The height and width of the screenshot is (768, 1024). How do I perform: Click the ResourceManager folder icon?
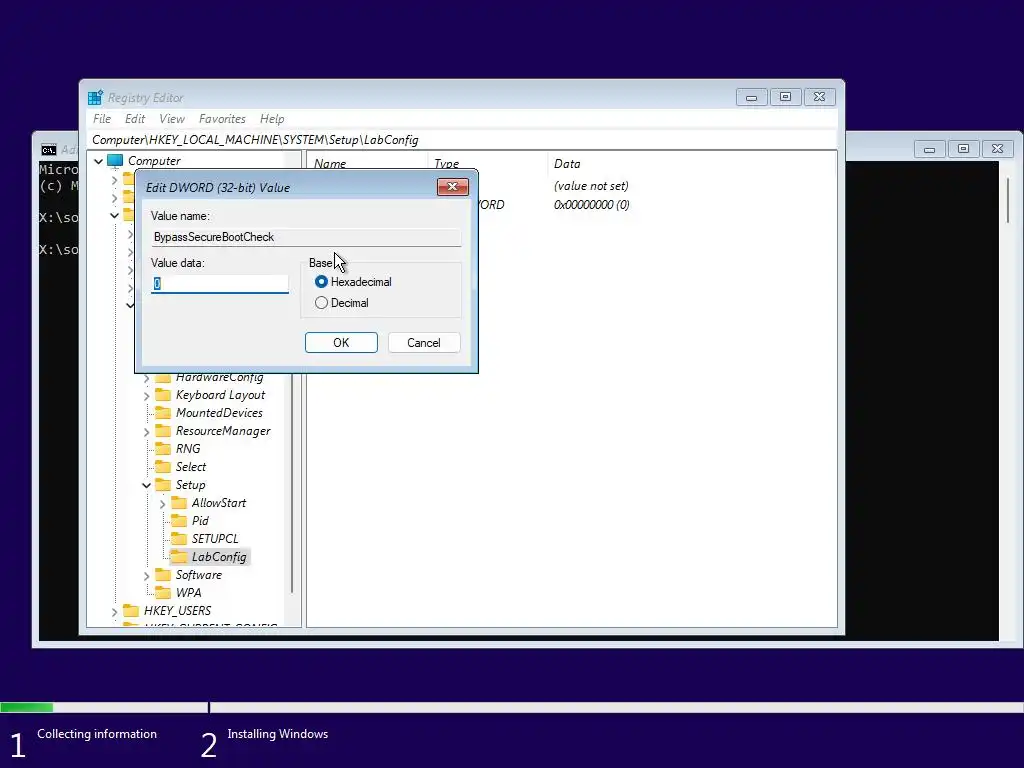point(163,431)
